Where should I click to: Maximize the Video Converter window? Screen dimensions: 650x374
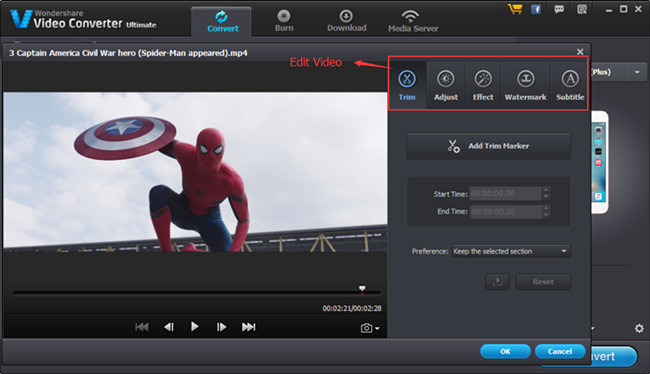point(623,9)
